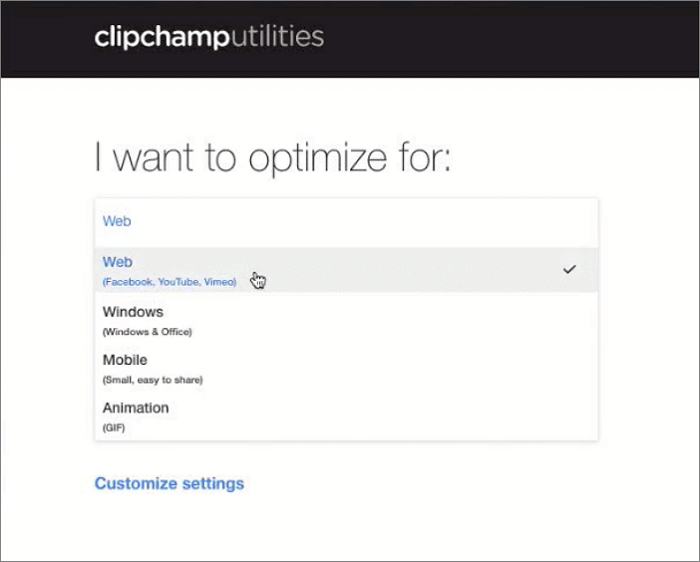Image resolution: width=700 pixels, height=562 pixels.
Task: Choose the Windows optimization option
Action: point(133,312)
